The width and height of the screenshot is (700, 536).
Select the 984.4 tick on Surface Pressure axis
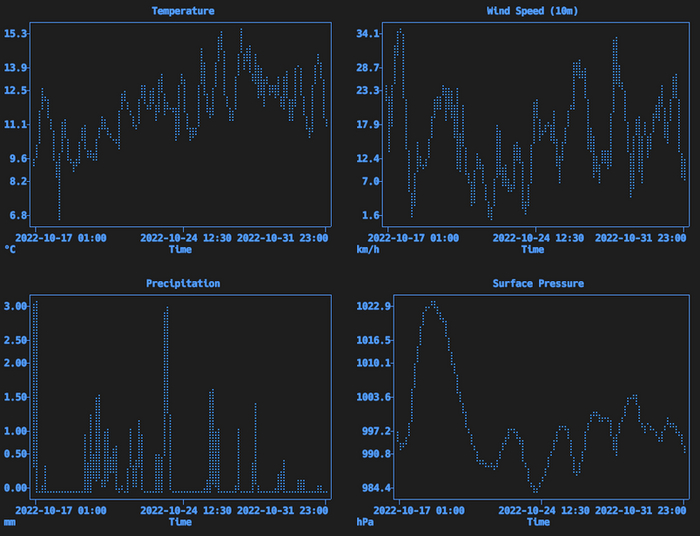[x=374, y=488]
